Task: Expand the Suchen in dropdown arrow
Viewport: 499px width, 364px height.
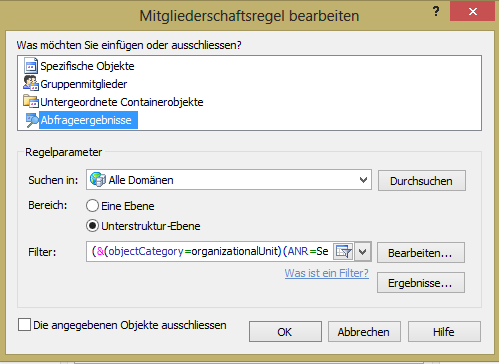Action: 363,180
